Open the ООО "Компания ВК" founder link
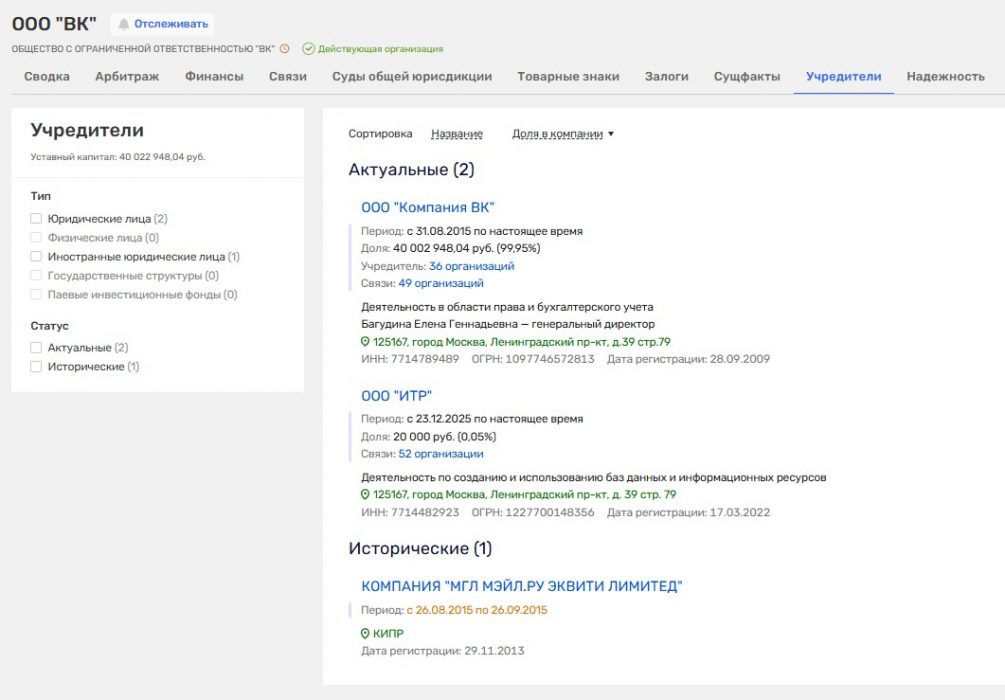The height and width of the screenshot is (700, 1005). 427,207
